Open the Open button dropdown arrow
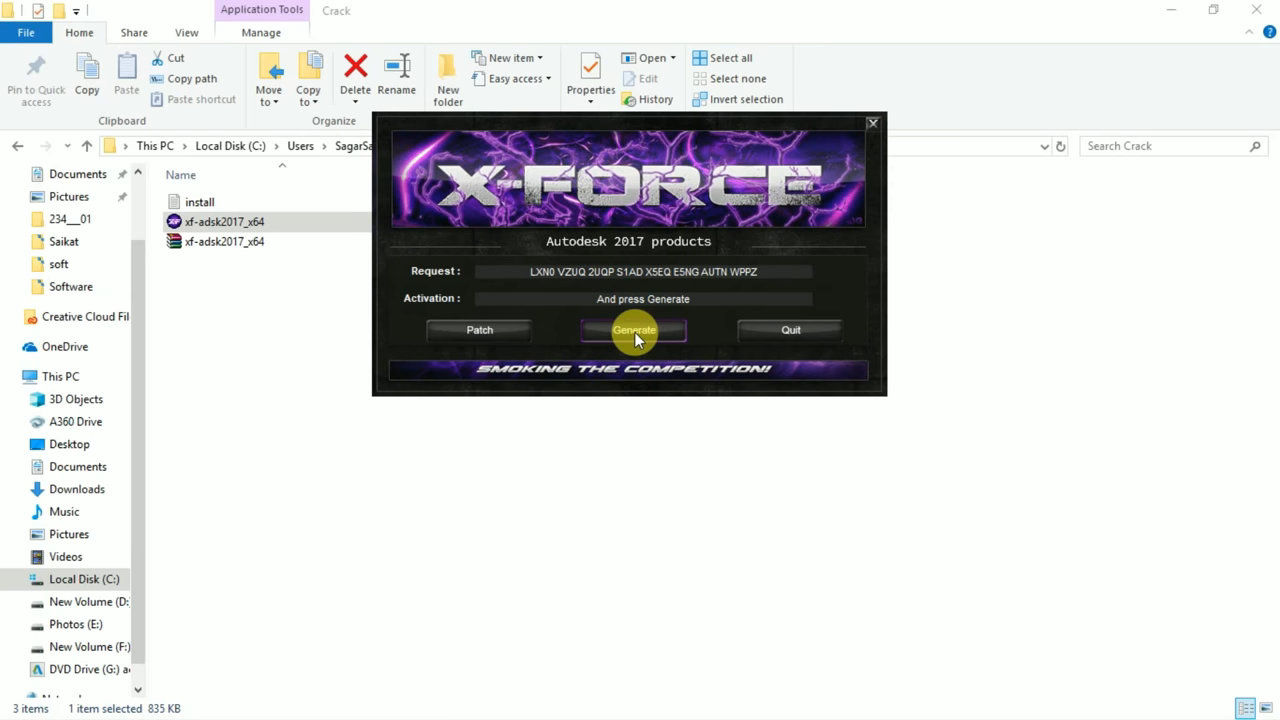This screenshot has width=1280, height=720. pos(673,58)
